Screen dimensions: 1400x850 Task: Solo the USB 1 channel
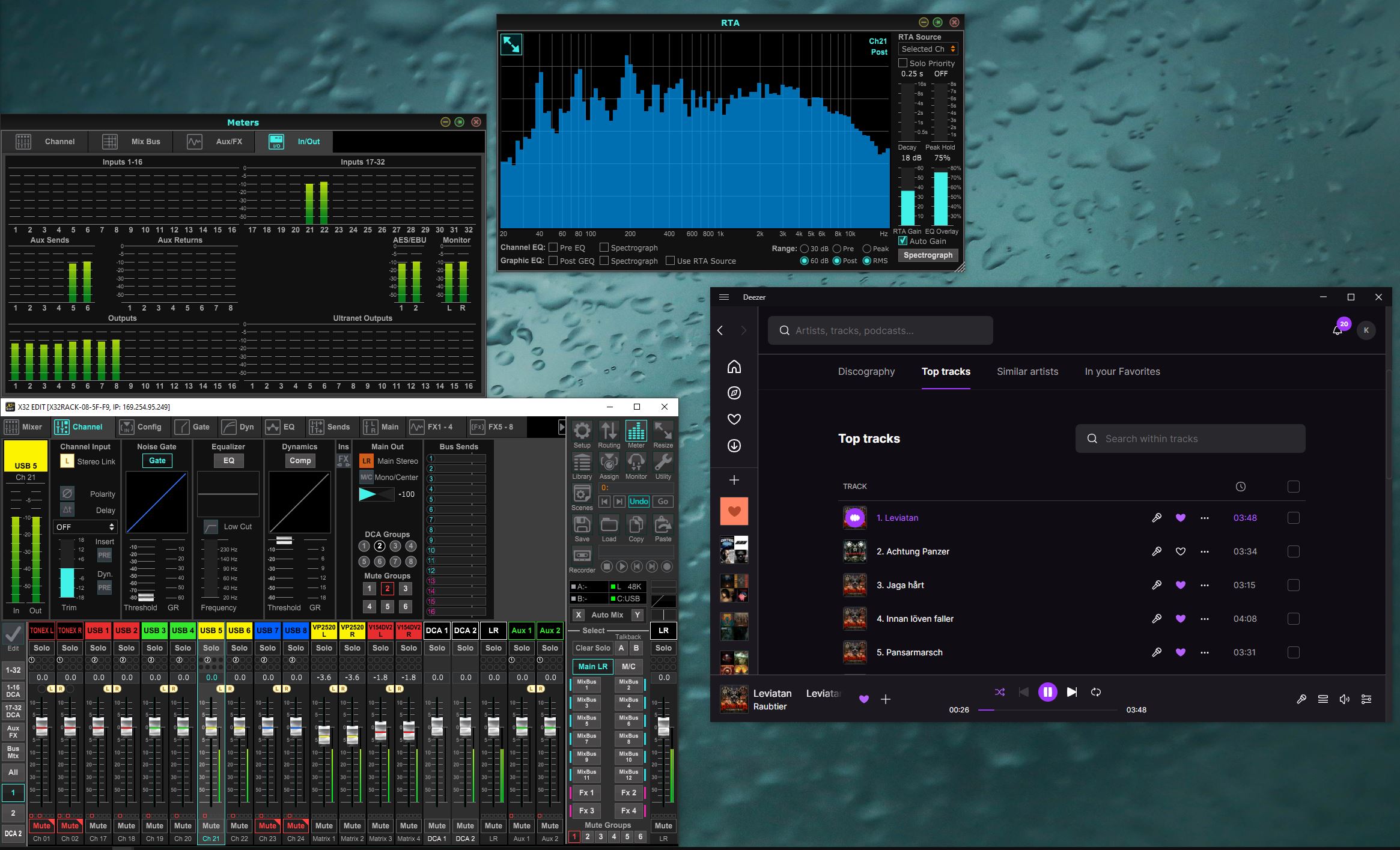click(x=98, y=648)
